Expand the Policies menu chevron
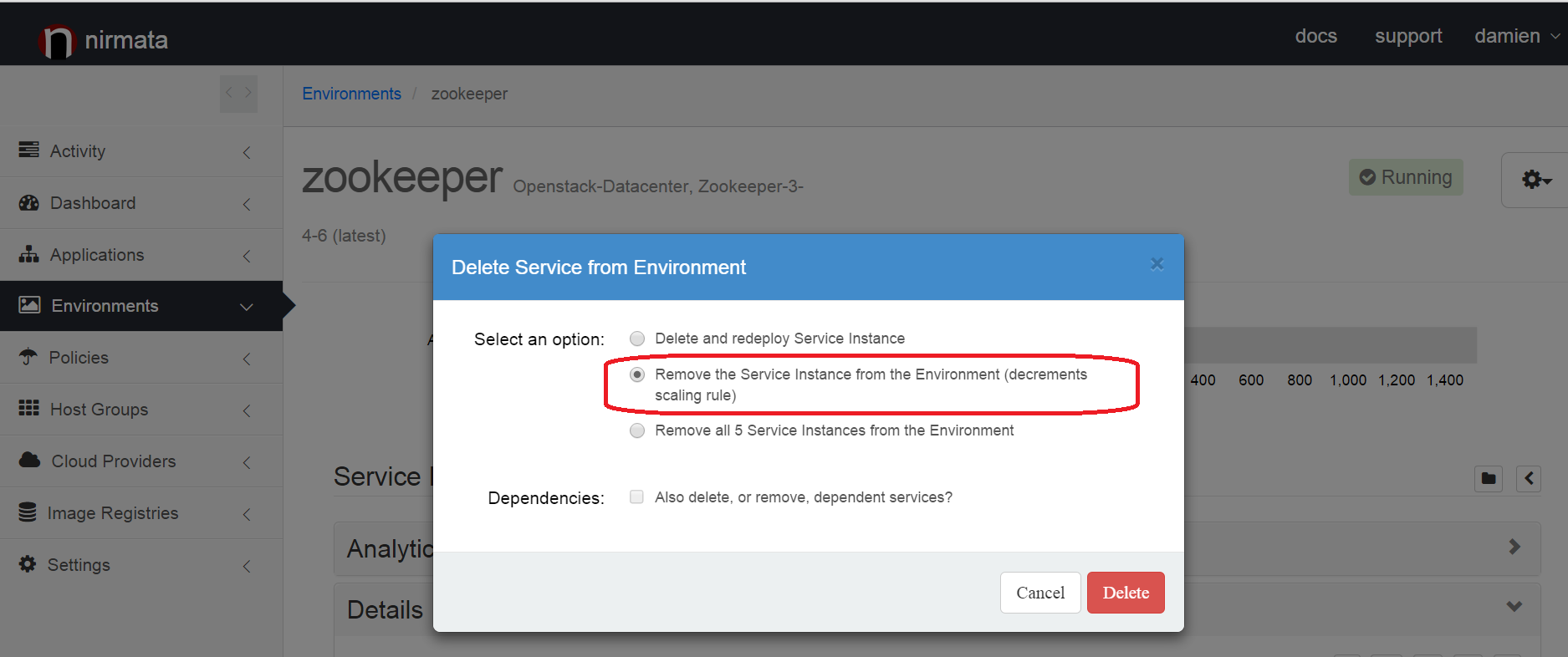 click(247, 359)
